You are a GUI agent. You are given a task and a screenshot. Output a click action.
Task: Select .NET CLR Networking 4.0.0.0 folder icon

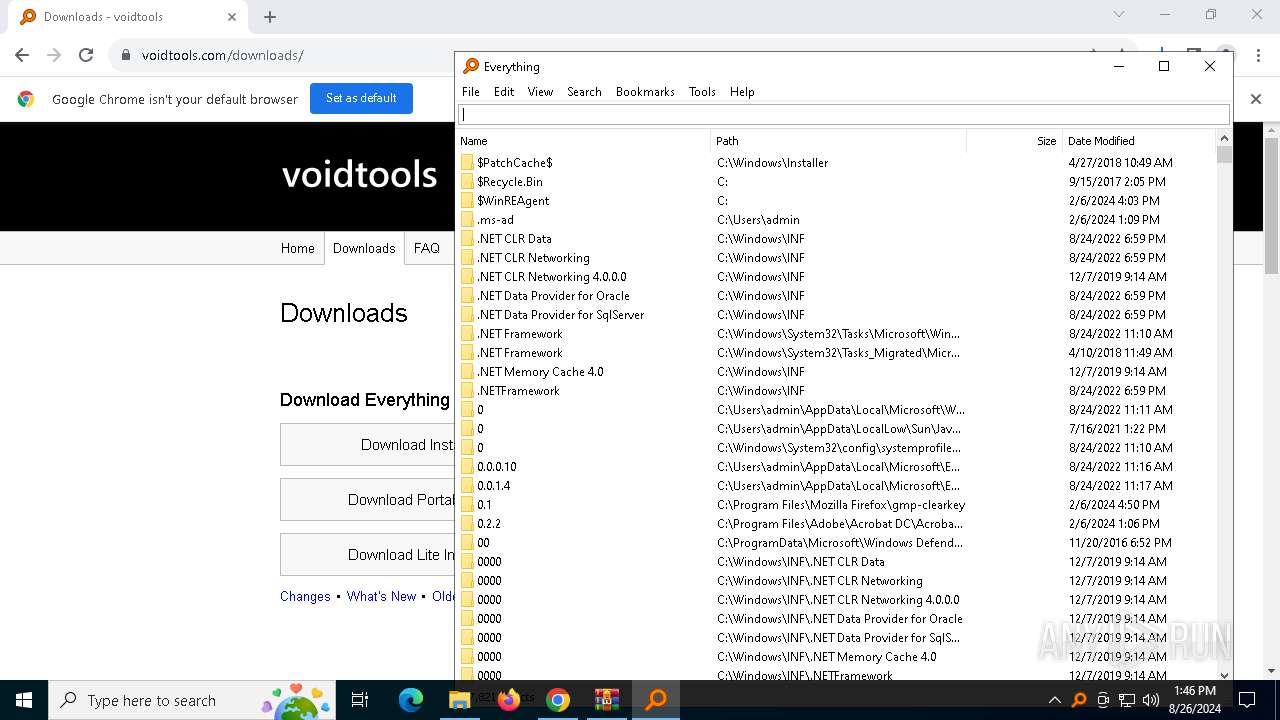point(467,276)
